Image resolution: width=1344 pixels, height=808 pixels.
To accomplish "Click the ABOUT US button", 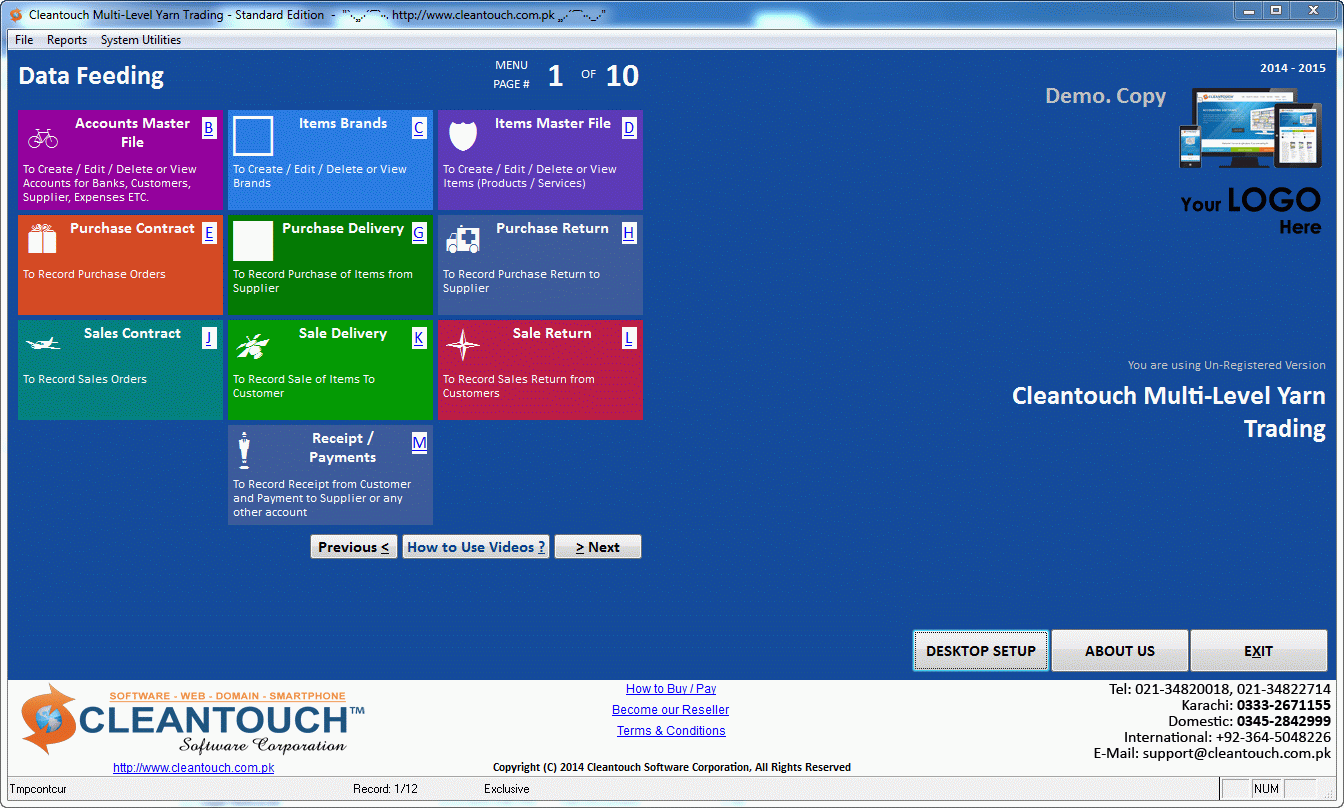I will (1120, 651).
